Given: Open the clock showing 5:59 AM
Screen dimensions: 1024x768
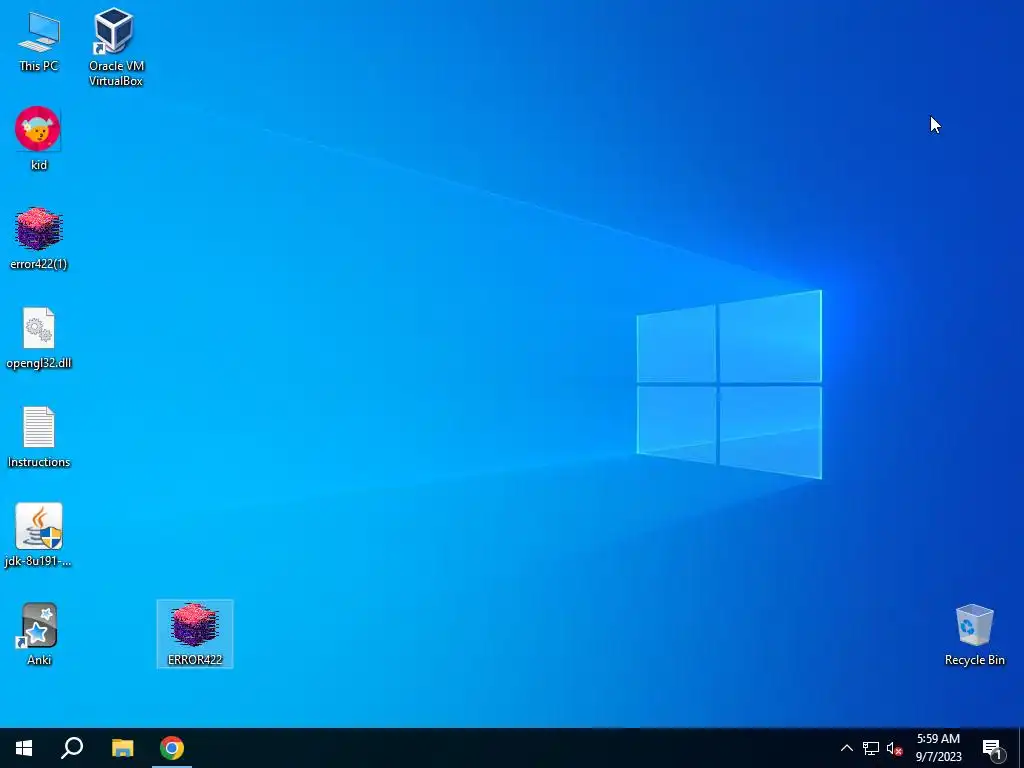Looking at the screenshot, I should click(938, 748).
